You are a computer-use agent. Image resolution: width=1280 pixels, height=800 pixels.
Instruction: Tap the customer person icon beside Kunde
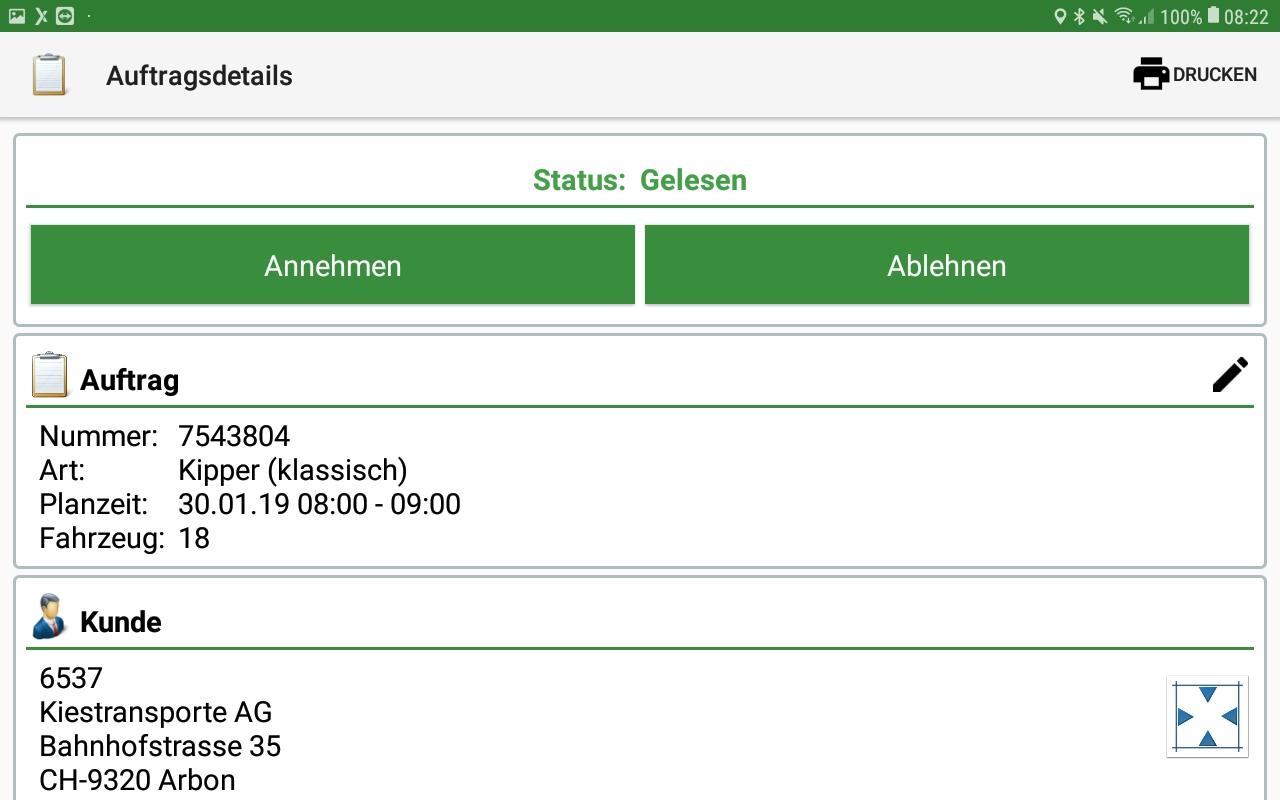click(49, 617)
